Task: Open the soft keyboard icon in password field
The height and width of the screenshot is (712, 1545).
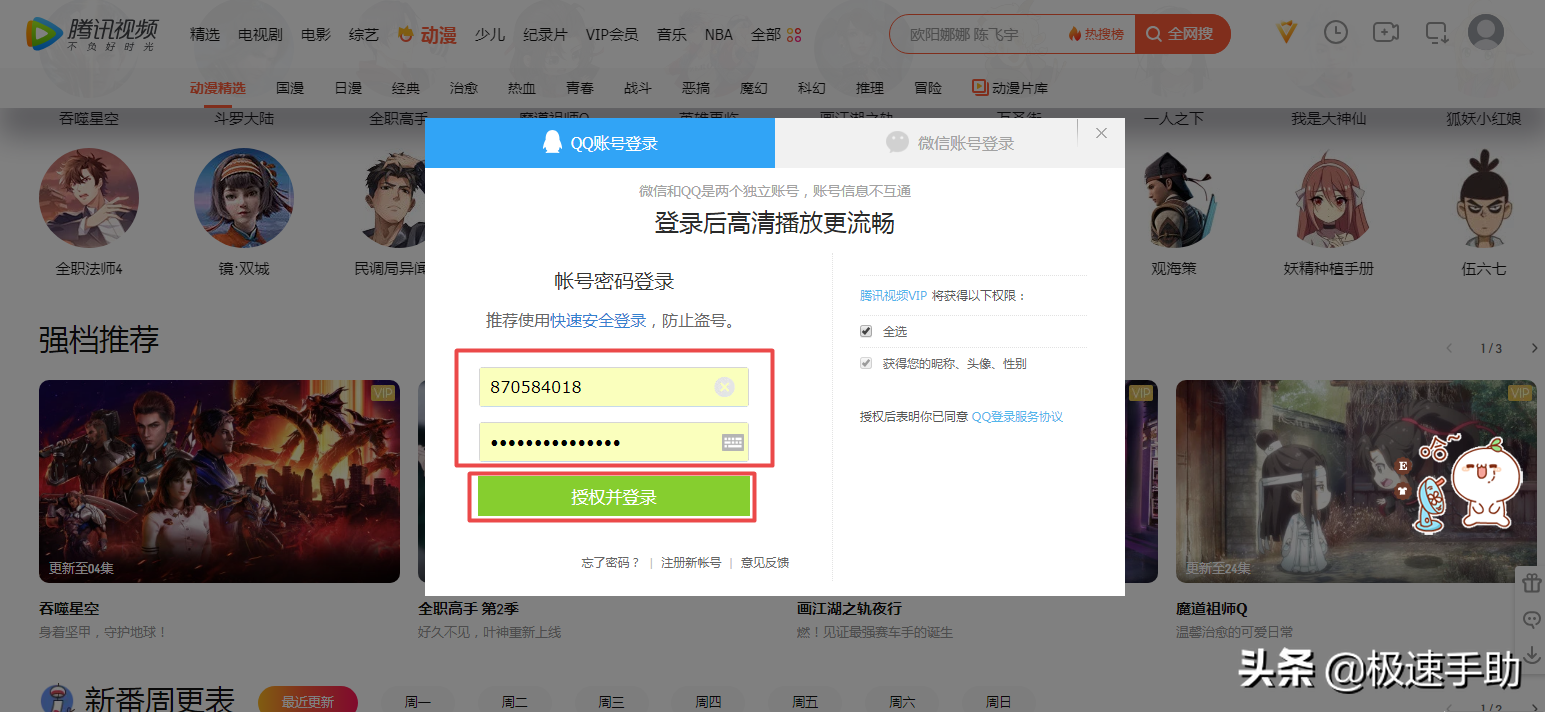Action: click(x=733, y=442)
